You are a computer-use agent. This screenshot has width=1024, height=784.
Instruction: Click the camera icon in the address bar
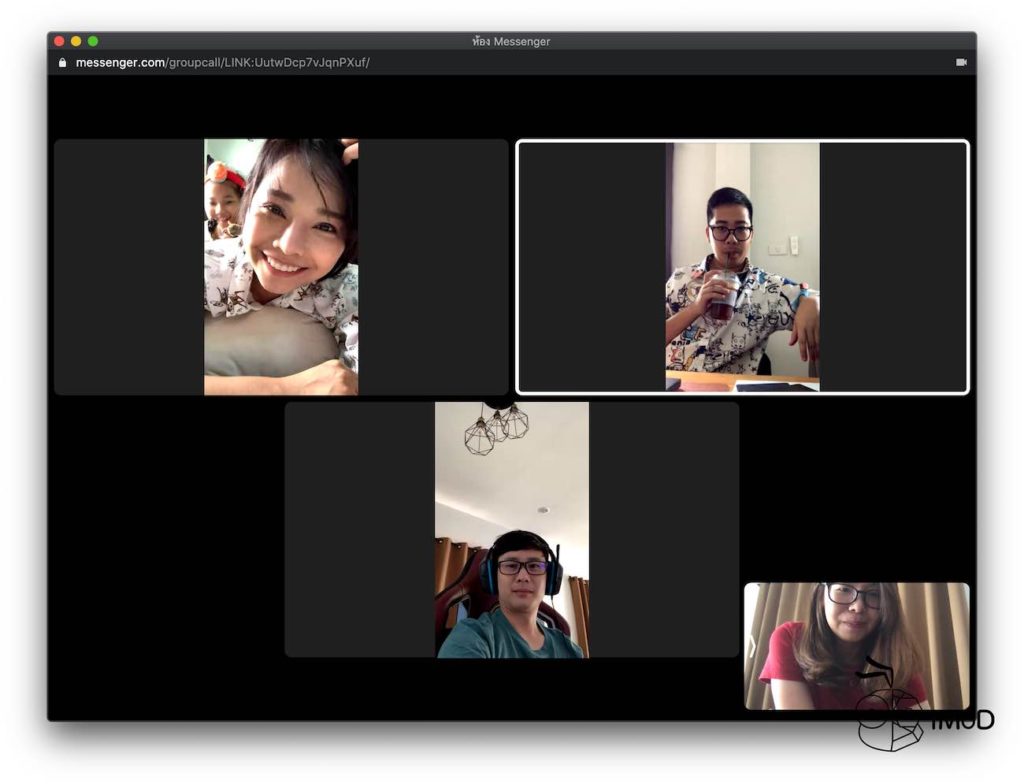click(x=961, y=62)
